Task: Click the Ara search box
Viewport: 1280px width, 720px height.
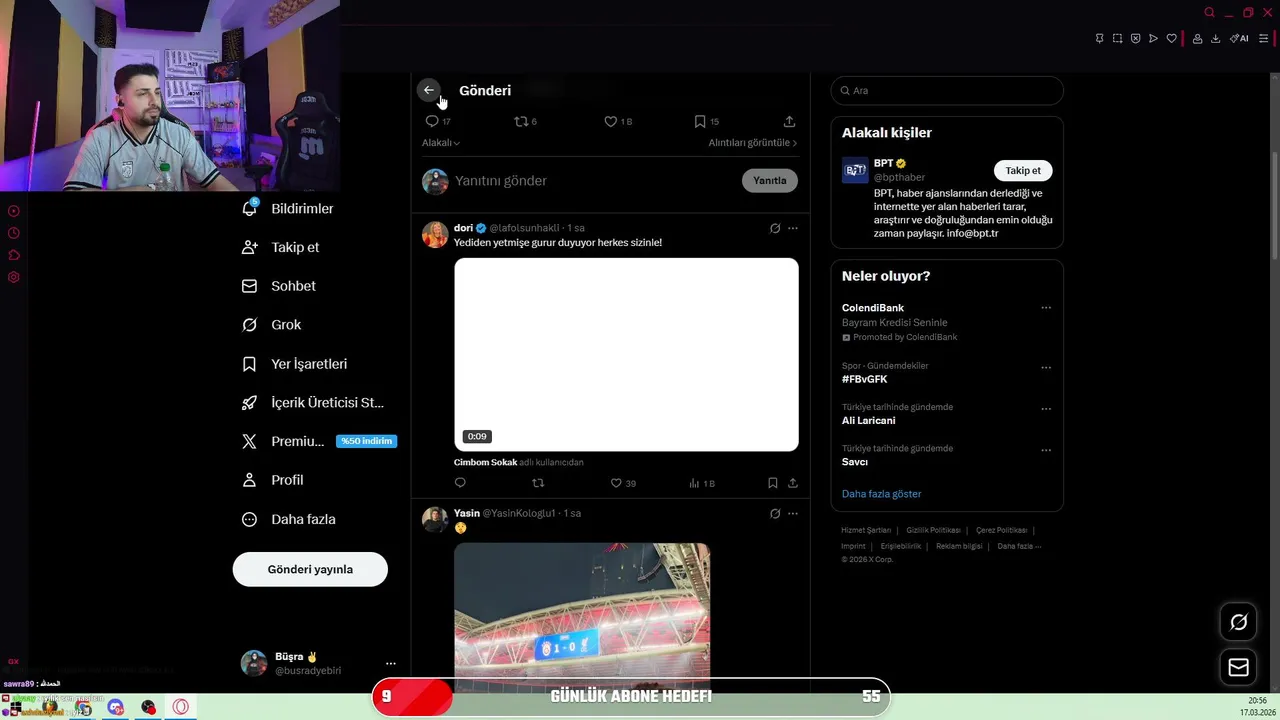Action: [x=947, y=90]
